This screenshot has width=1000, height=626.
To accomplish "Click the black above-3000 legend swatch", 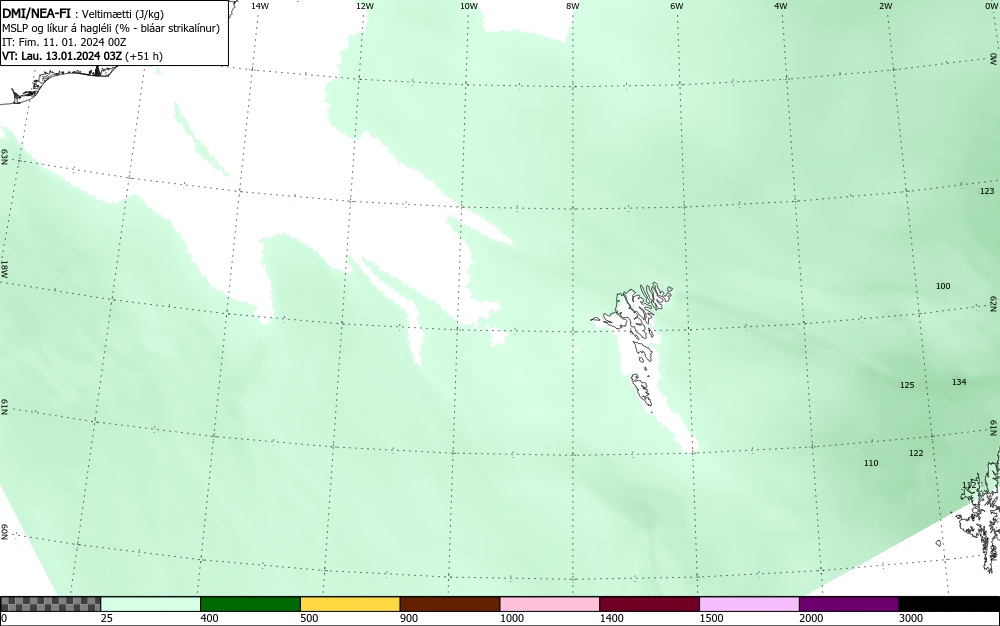I will click(949, 604).
